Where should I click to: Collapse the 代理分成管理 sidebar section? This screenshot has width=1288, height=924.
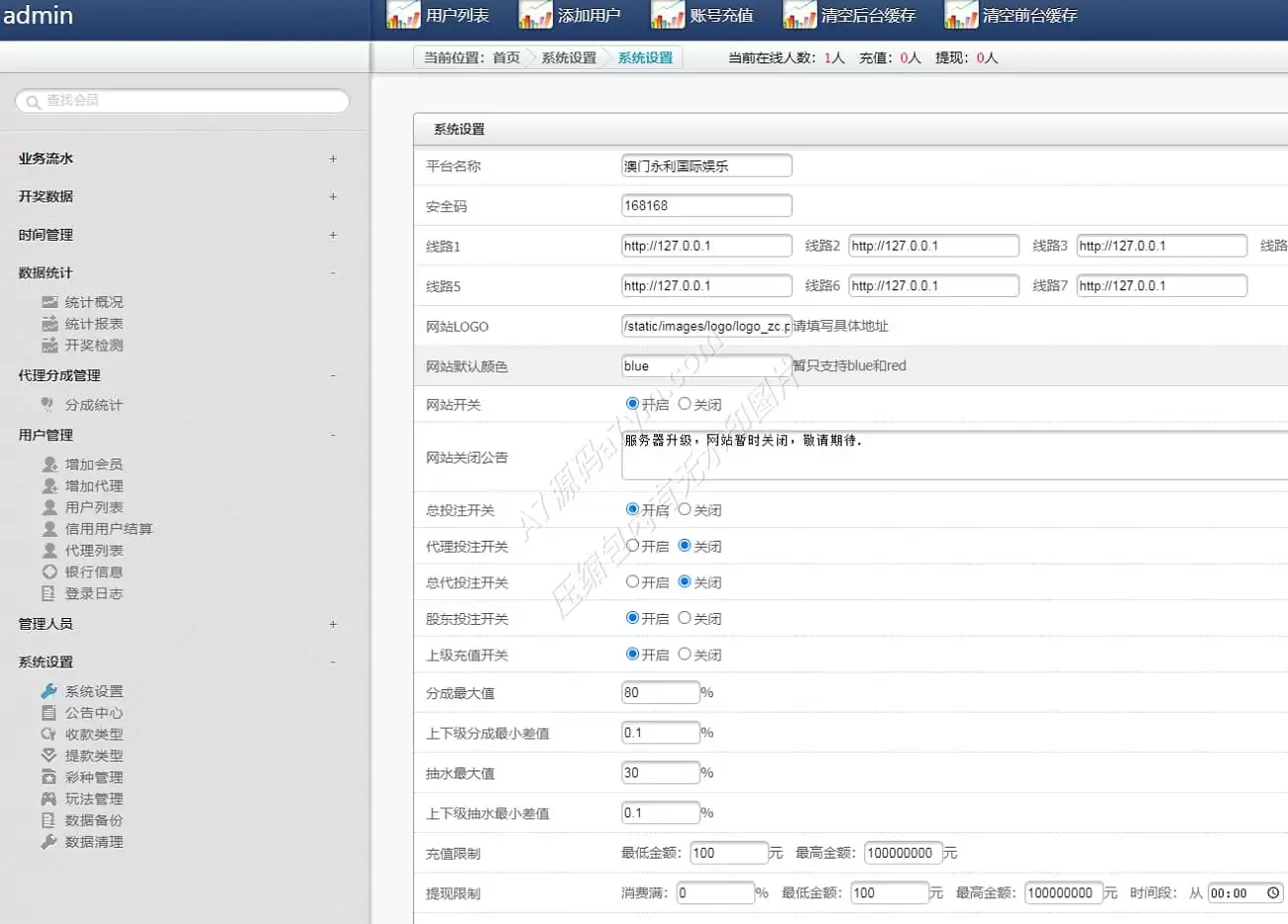pyautogui.click(x=333, y=375)
